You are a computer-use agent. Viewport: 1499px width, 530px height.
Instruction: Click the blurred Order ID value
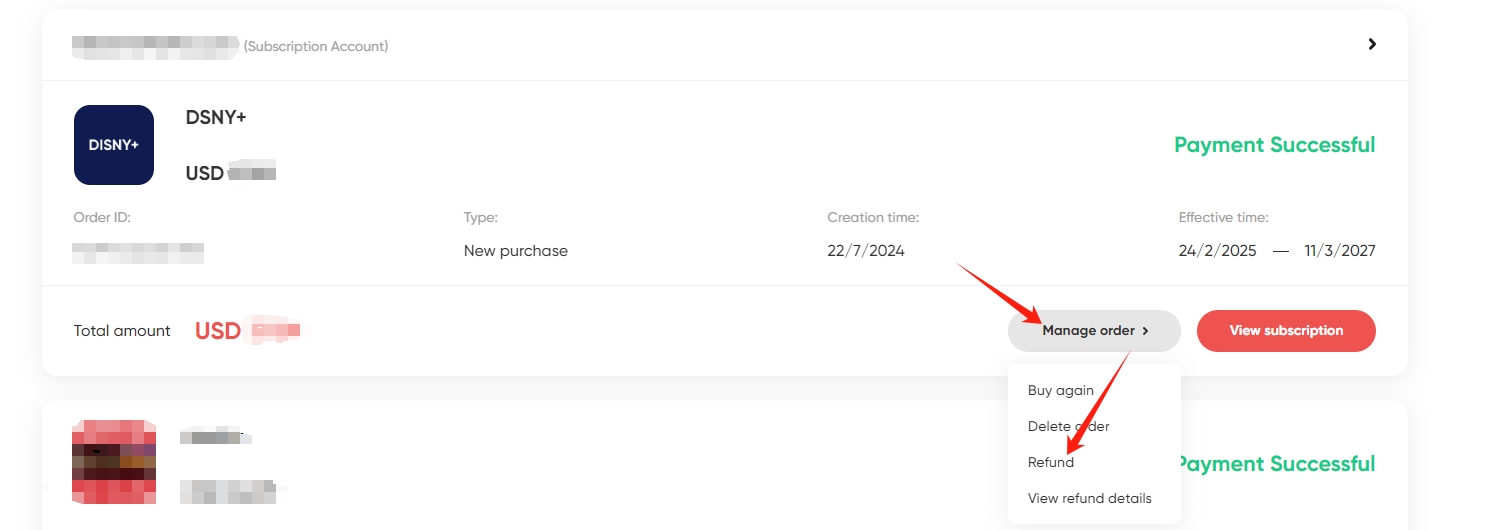[x=138, y=251]
